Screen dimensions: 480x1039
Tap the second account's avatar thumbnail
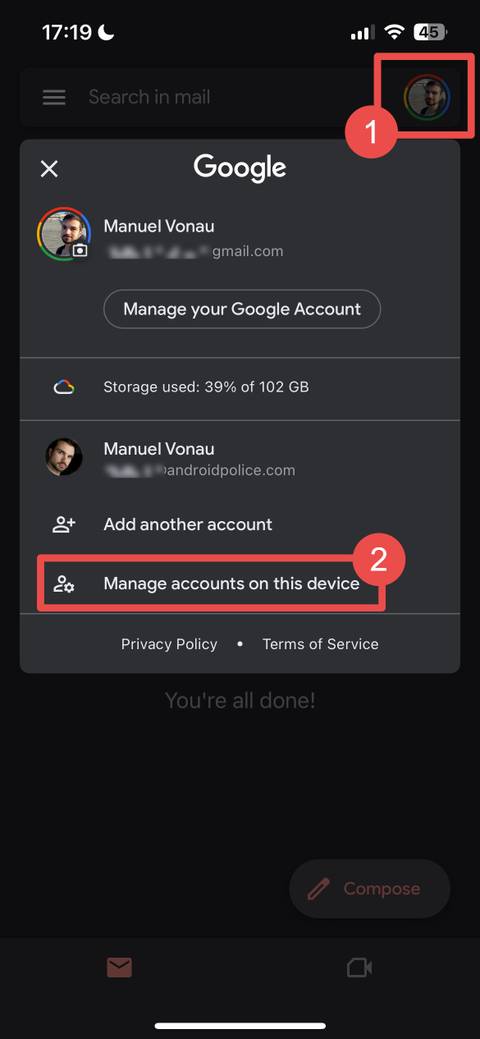[64, 457]
